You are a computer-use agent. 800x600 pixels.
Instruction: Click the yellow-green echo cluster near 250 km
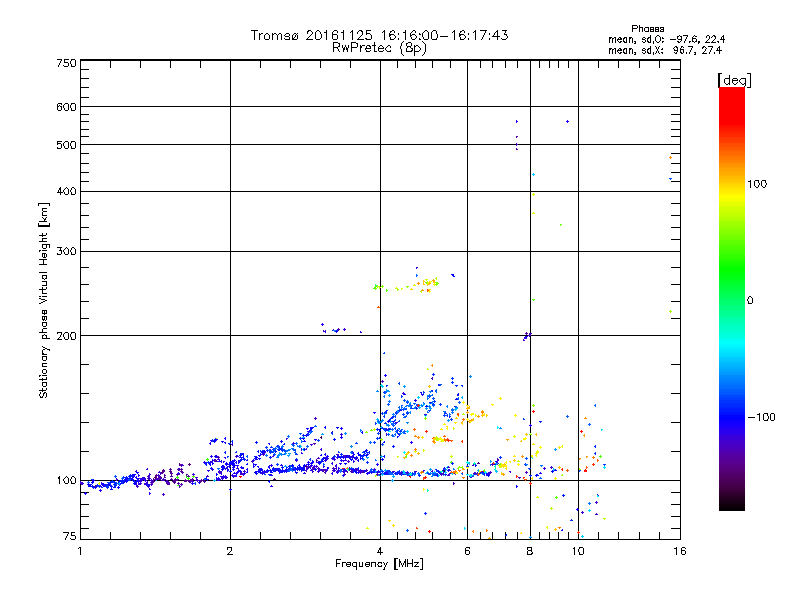coord(407,286)
